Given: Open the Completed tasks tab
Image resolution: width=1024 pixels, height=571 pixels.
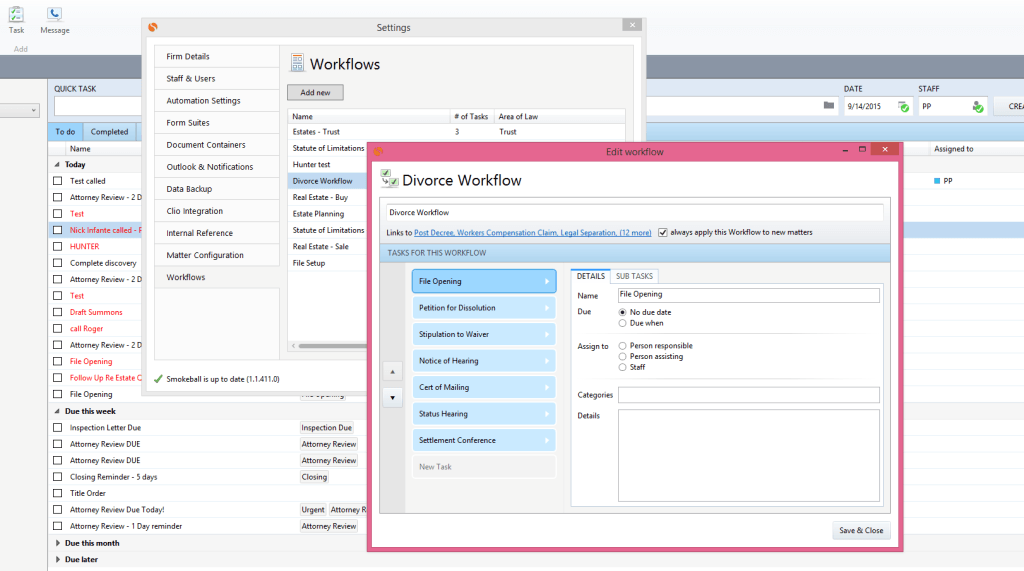Looking at the screenshot, I should [109, 131].
